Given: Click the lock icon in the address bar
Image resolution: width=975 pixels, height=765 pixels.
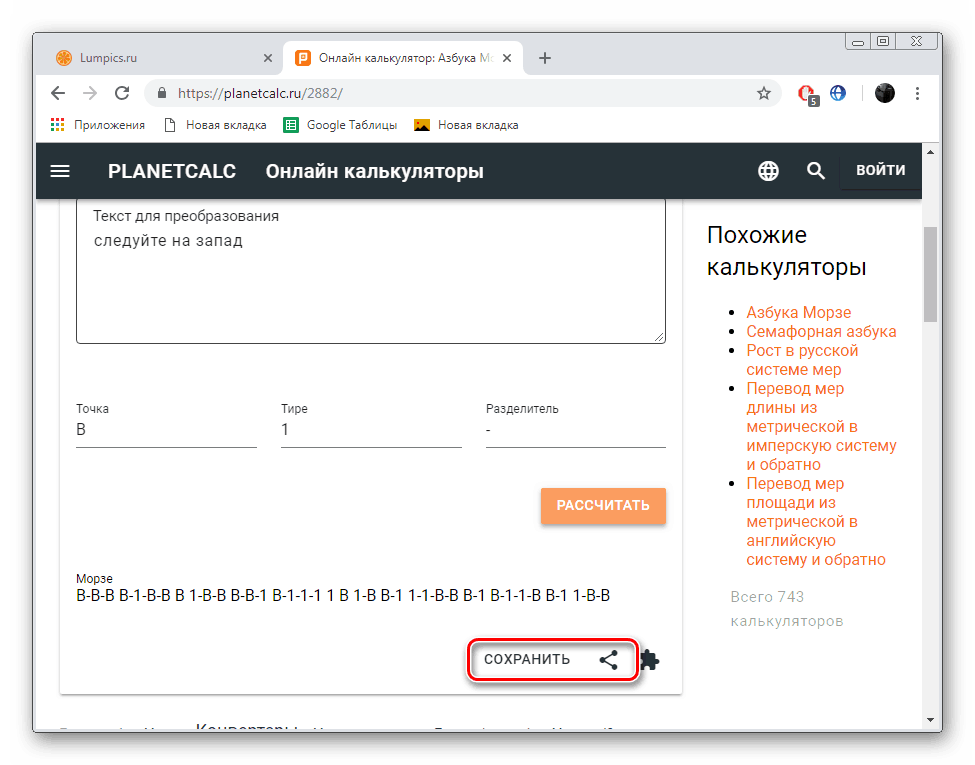Looking at the screenshot, I should tap(162, 93).
